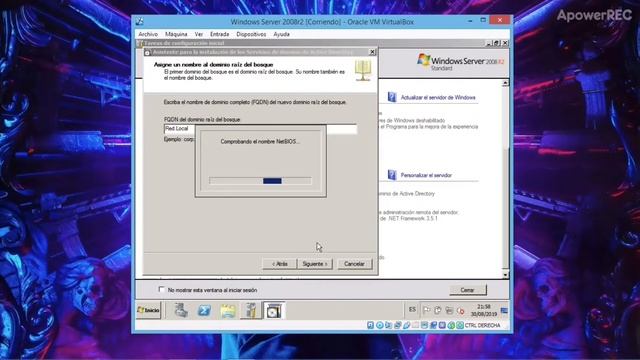Viewport: 640px width, 360px height.
Task: Click VirtualBox mouse integration status icon
Action: click(451, 325)
